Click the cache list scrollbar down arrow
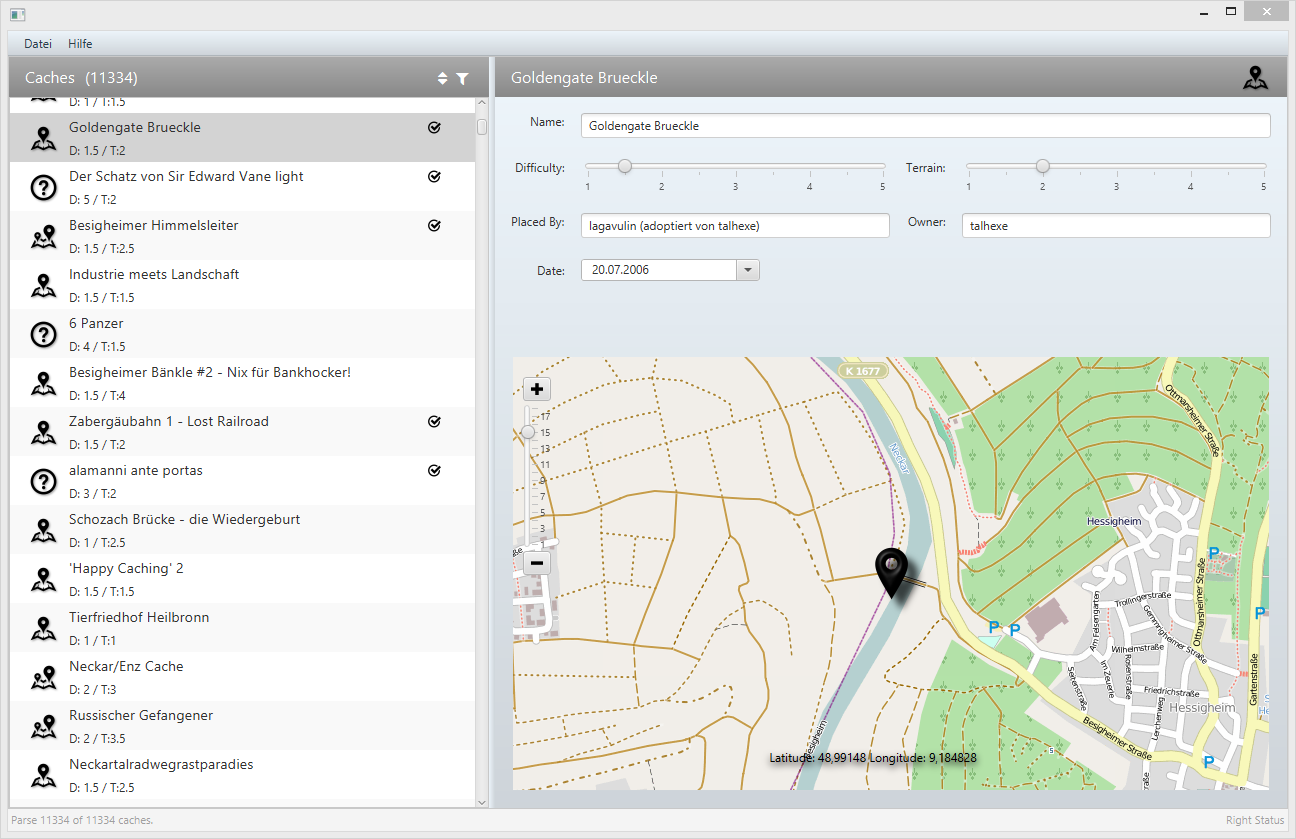 coord(482,801)
